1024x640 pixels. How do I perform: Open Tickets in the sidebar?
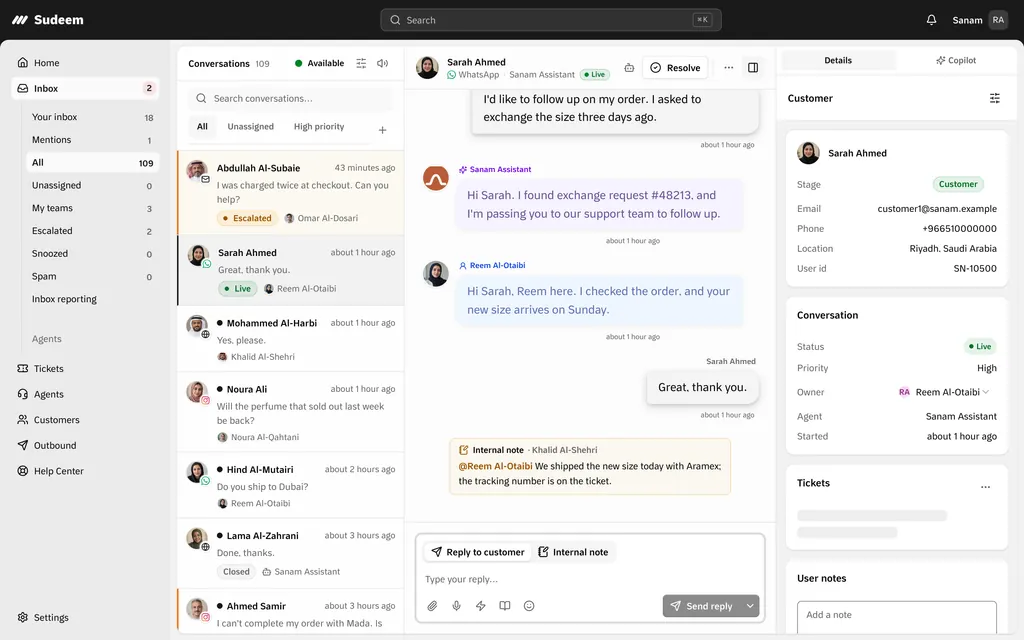(x=85, y=368)
